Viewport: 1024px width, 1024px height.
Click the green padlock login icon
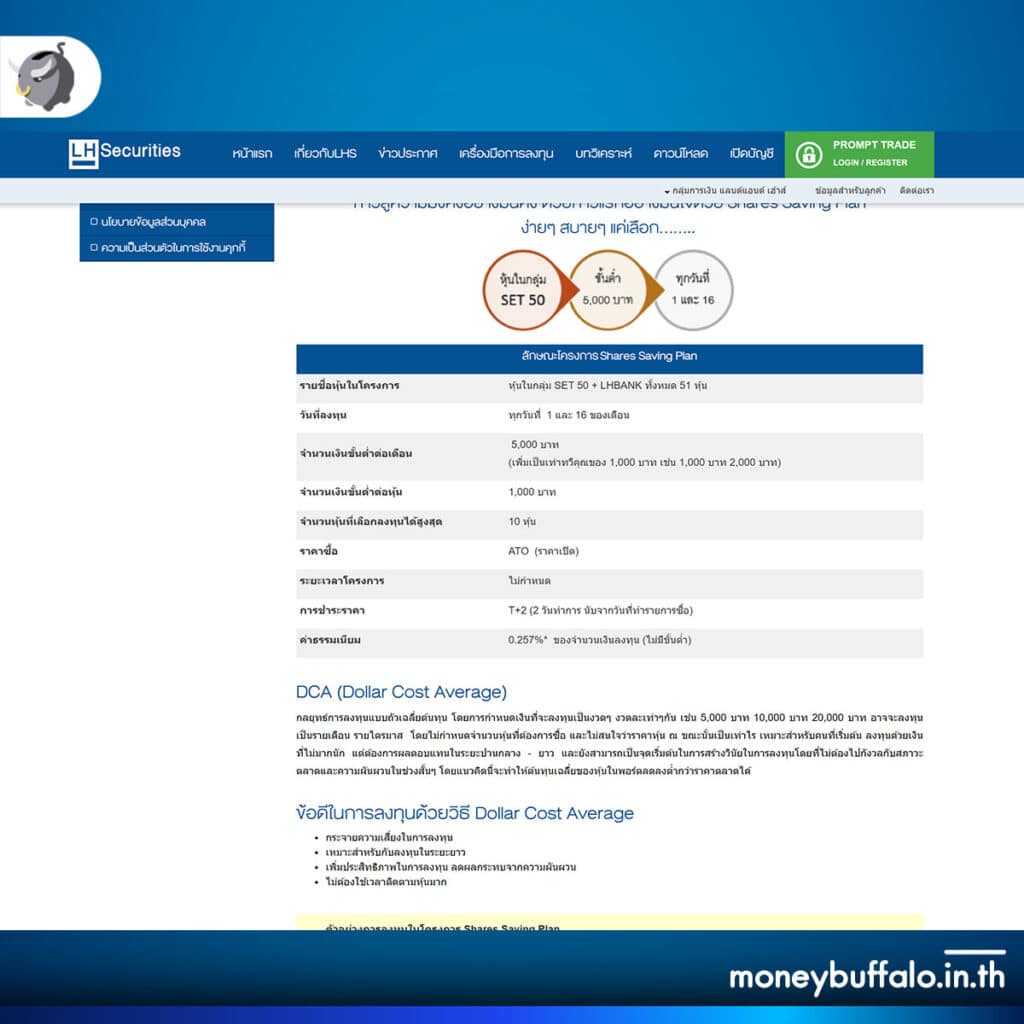(808, 154)
